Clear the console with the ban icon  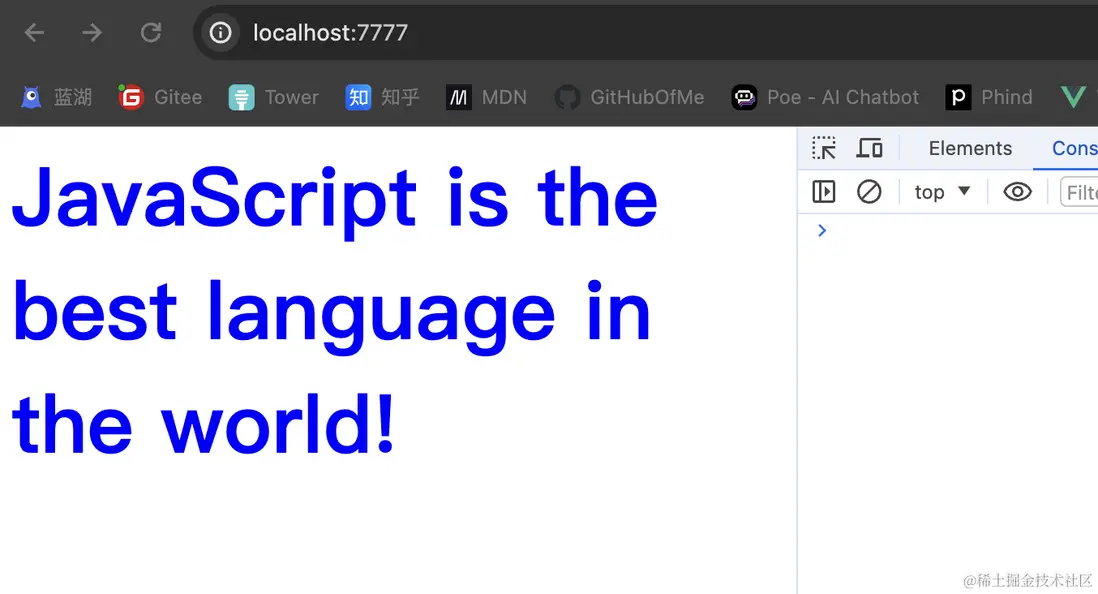(x=869, y=191)
